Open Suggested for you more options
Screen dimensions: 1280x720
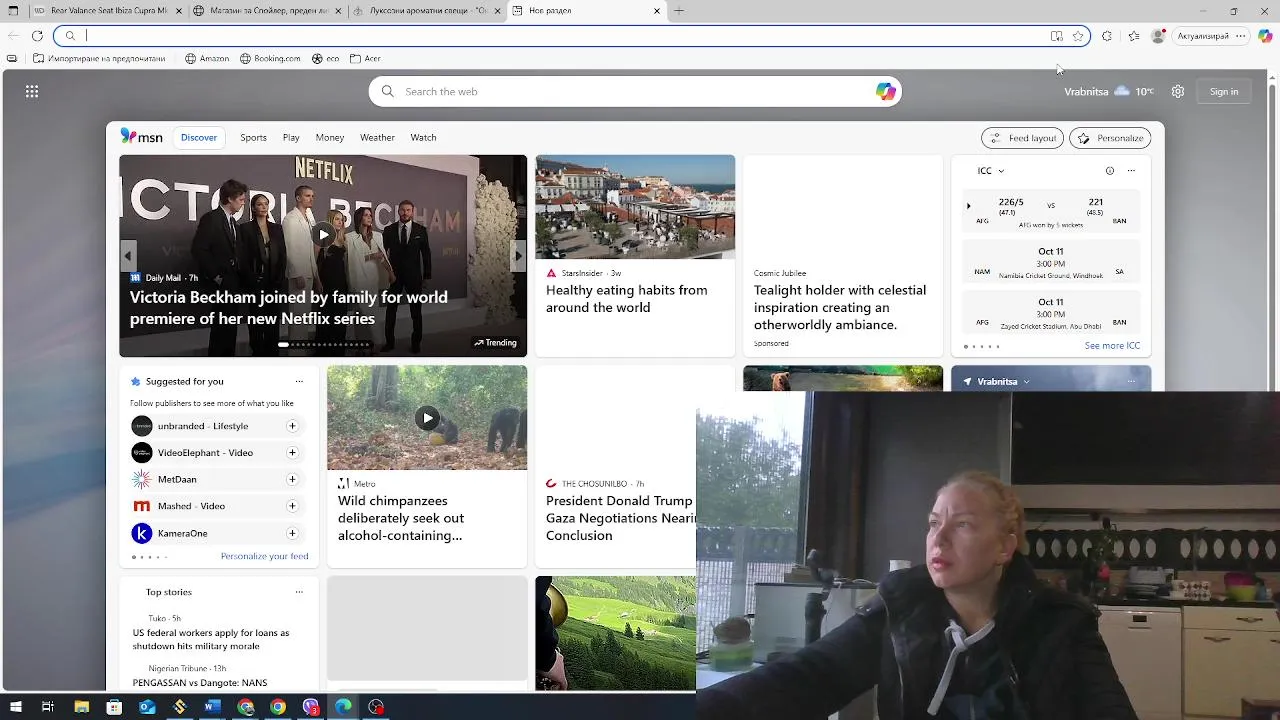(x=298, y=381)
